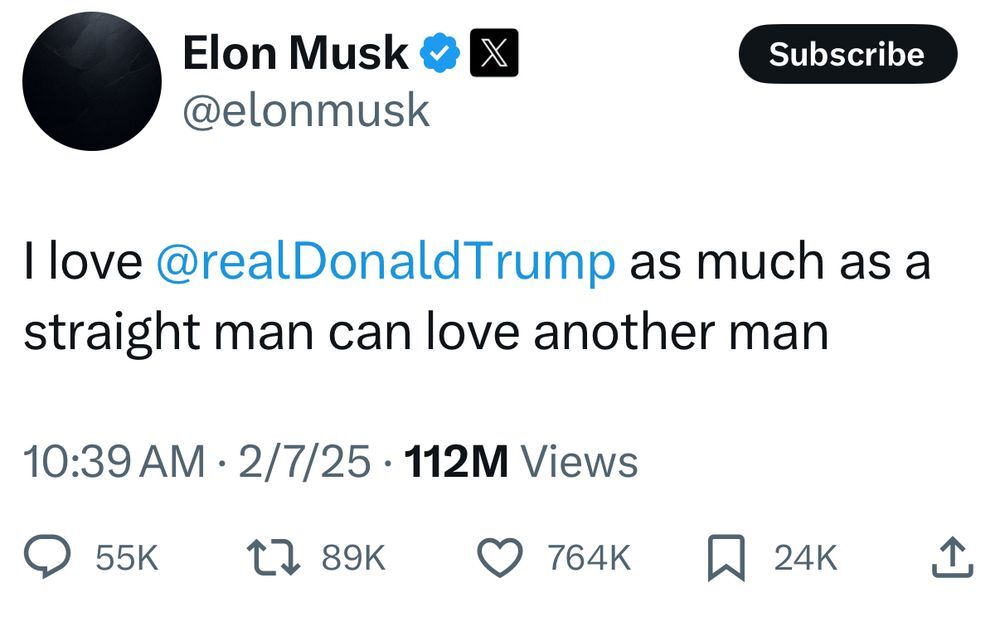The width and height of the screenshot is (1000, 622).
Task: Open the 112M Views analytics
Action: (520, 462)
